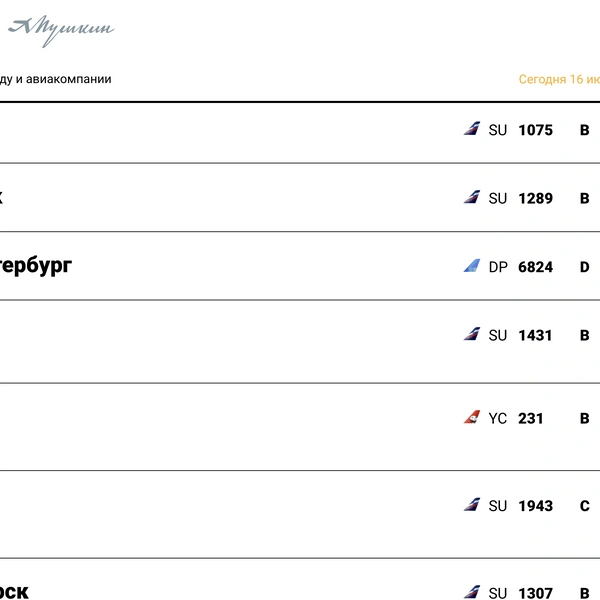Click terminal D label for flight 6824
The width and height of the screenshot is (600, 600).
(584, 267)
